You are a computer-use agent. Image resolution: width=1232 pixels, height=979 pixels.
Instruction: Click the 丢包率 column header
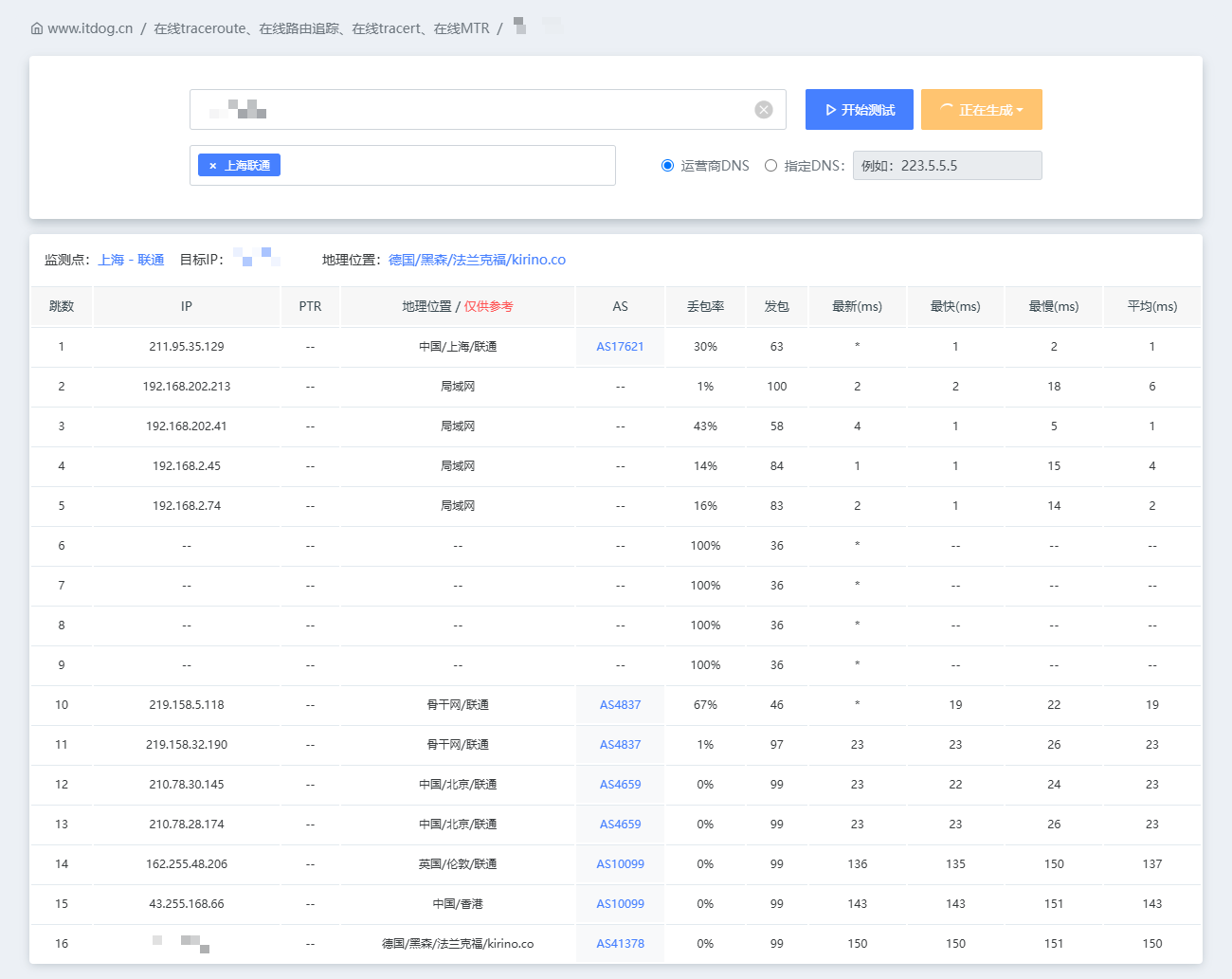click(705, 306)
